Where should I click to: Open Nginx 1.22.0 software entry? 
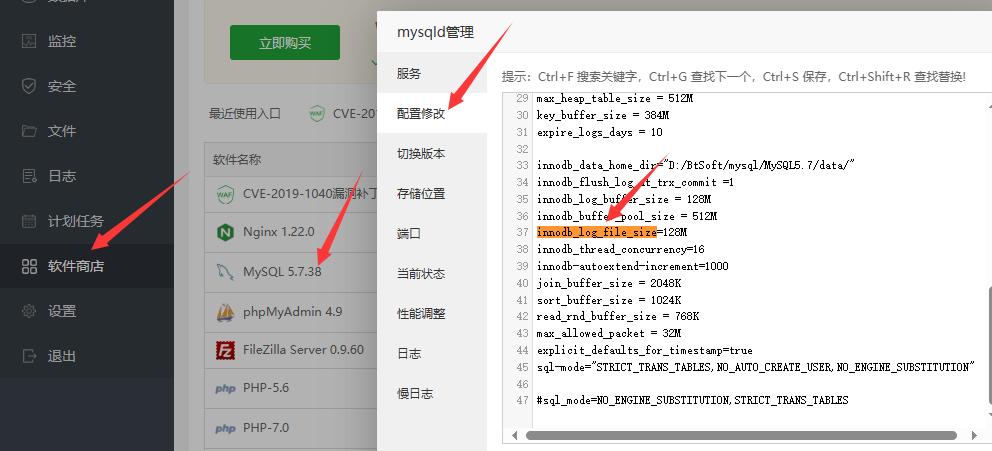pos(278,232)
